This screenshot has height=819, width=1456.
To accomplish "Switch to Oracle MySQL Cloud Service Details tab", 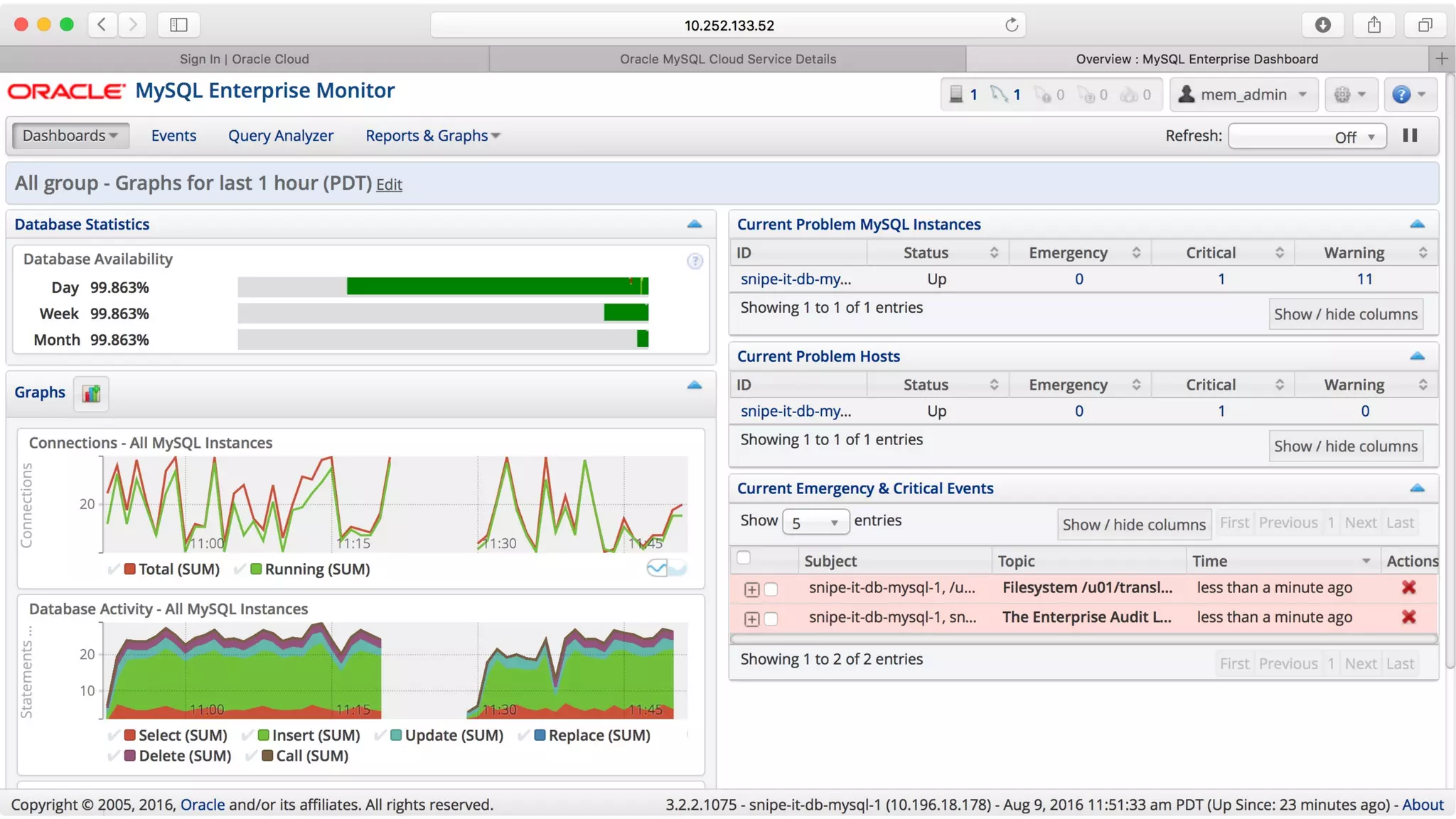I will point(727,59).
